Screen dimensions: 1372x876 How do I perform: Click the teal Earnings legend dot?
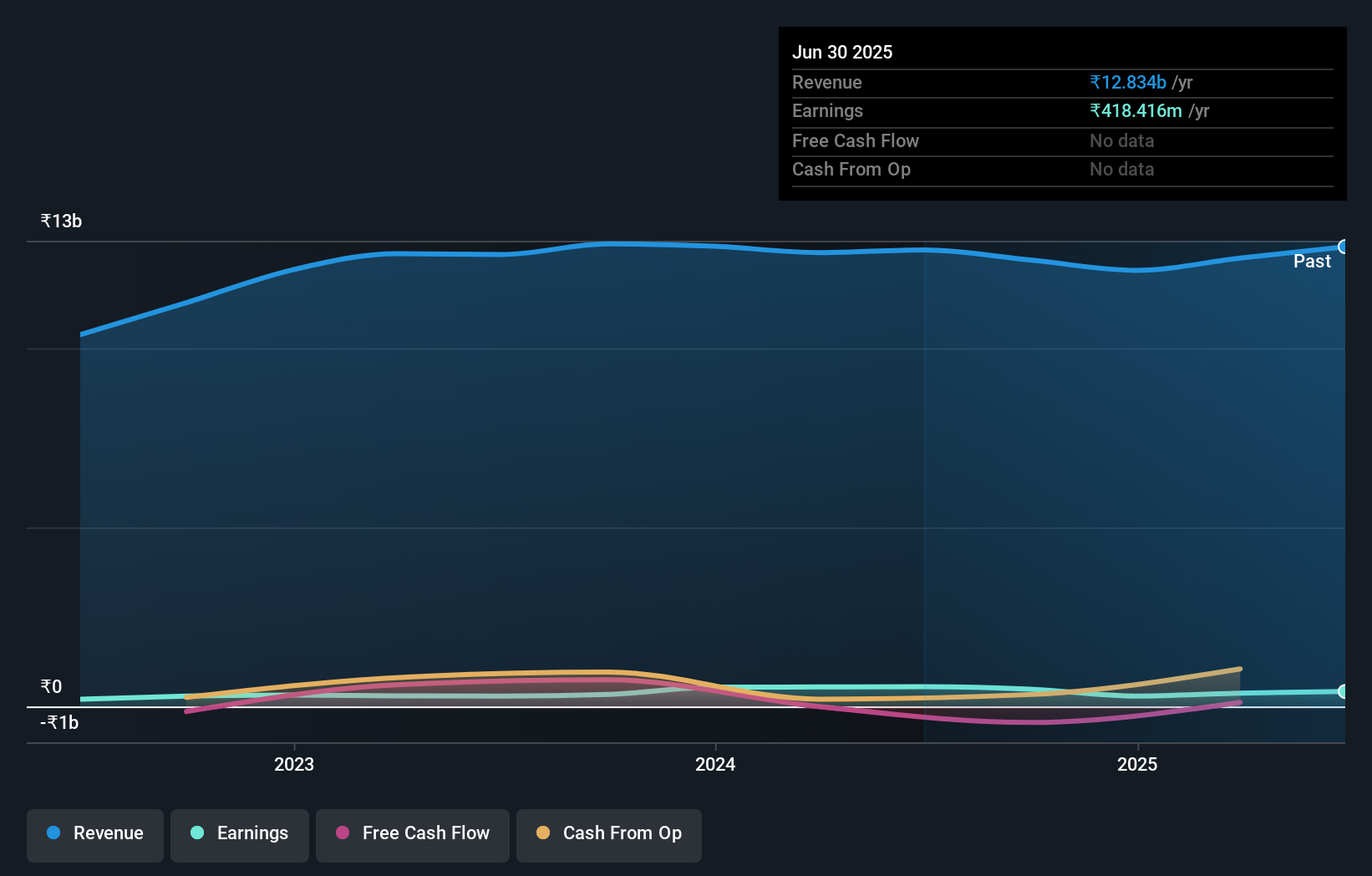click(x=197, y=833)
